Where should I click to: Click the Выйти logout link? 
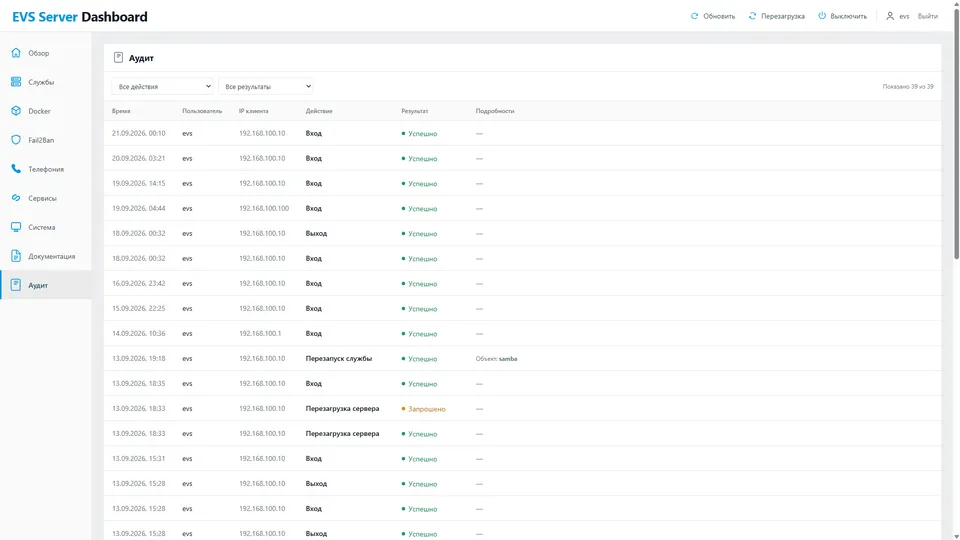point(928,16)
